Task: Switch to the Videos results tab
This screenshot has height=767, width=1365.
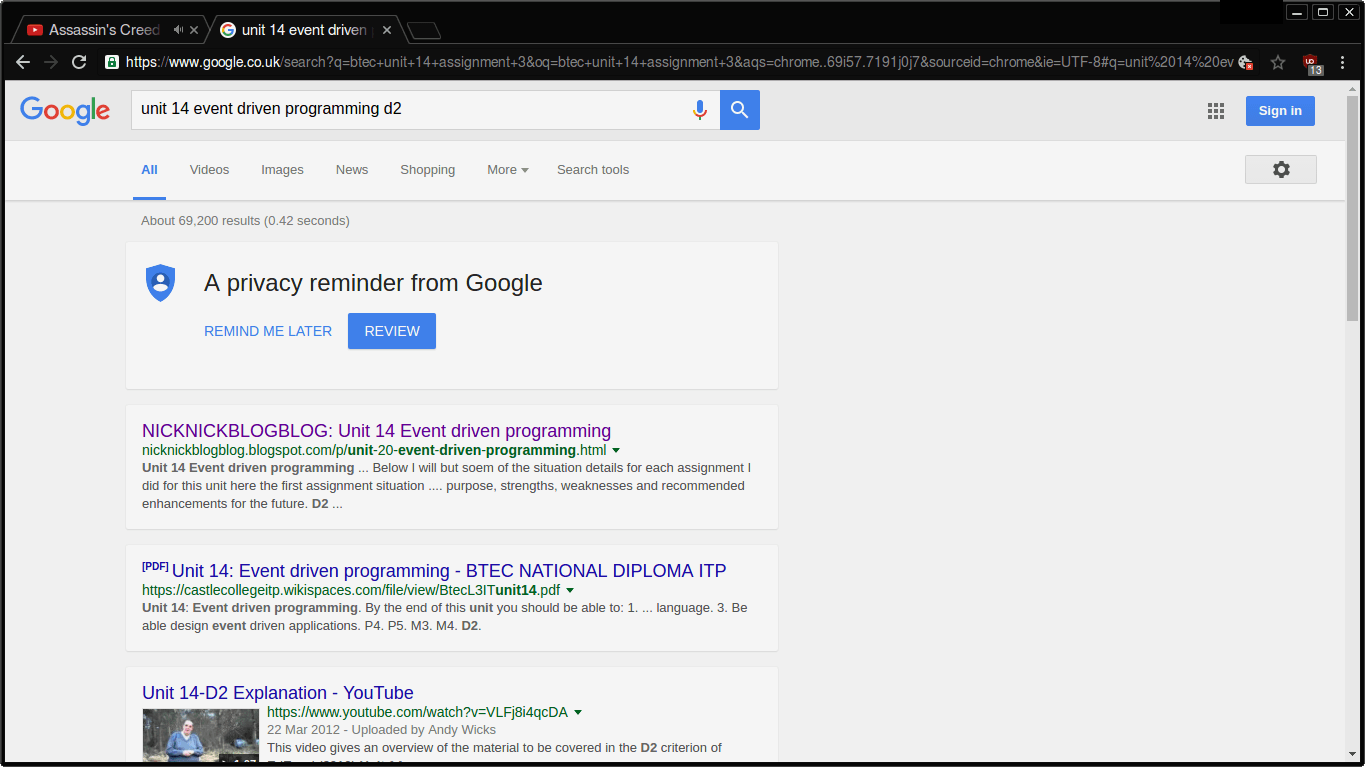Action: 209,170
